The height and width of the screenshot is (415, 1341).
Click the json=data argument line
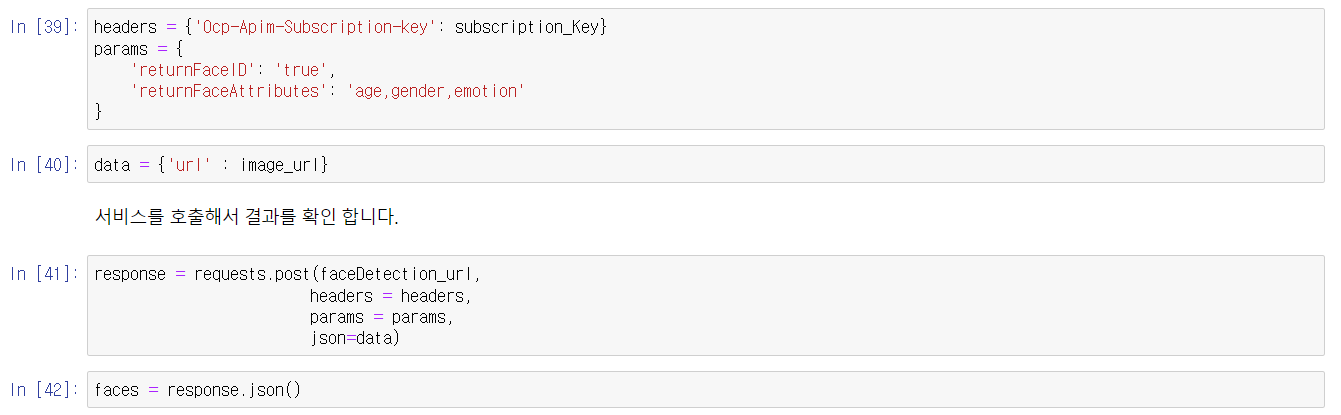(354, 338)
